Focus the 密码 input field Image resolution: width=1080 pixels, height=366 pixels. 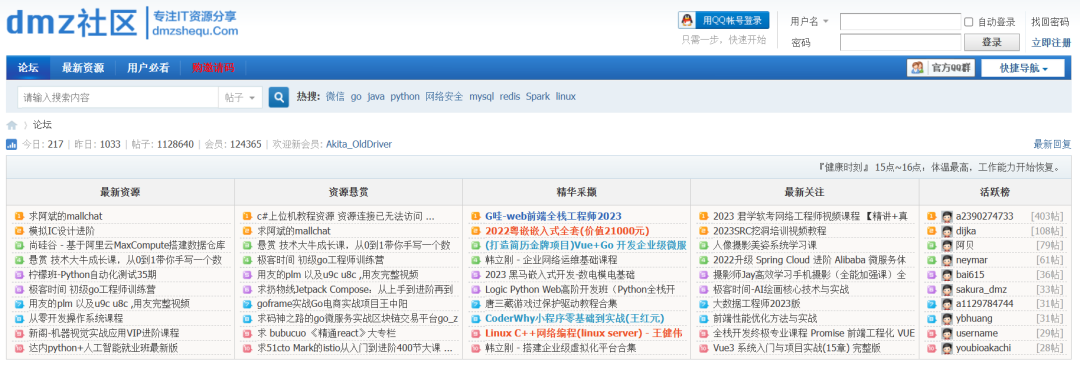[900, 42]
